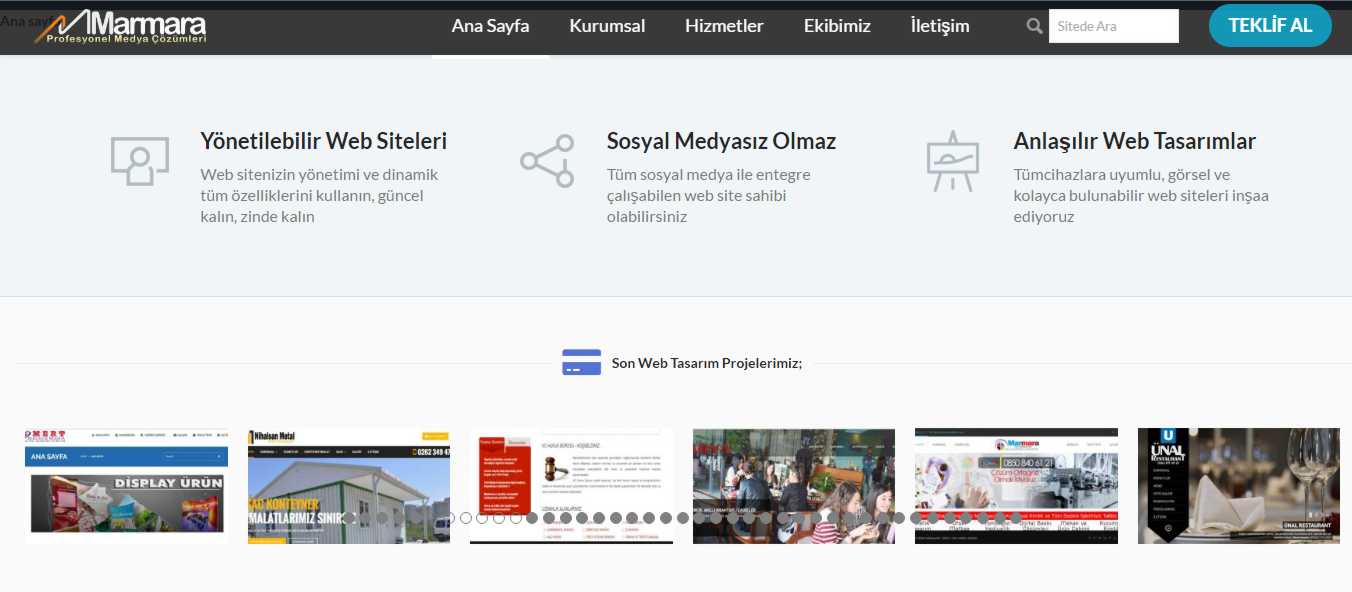Click the Sosyal Medyasız Olmaz heading
Image resolution: width=1352 pixels, height=592 pixels.
tap(720, 141)
